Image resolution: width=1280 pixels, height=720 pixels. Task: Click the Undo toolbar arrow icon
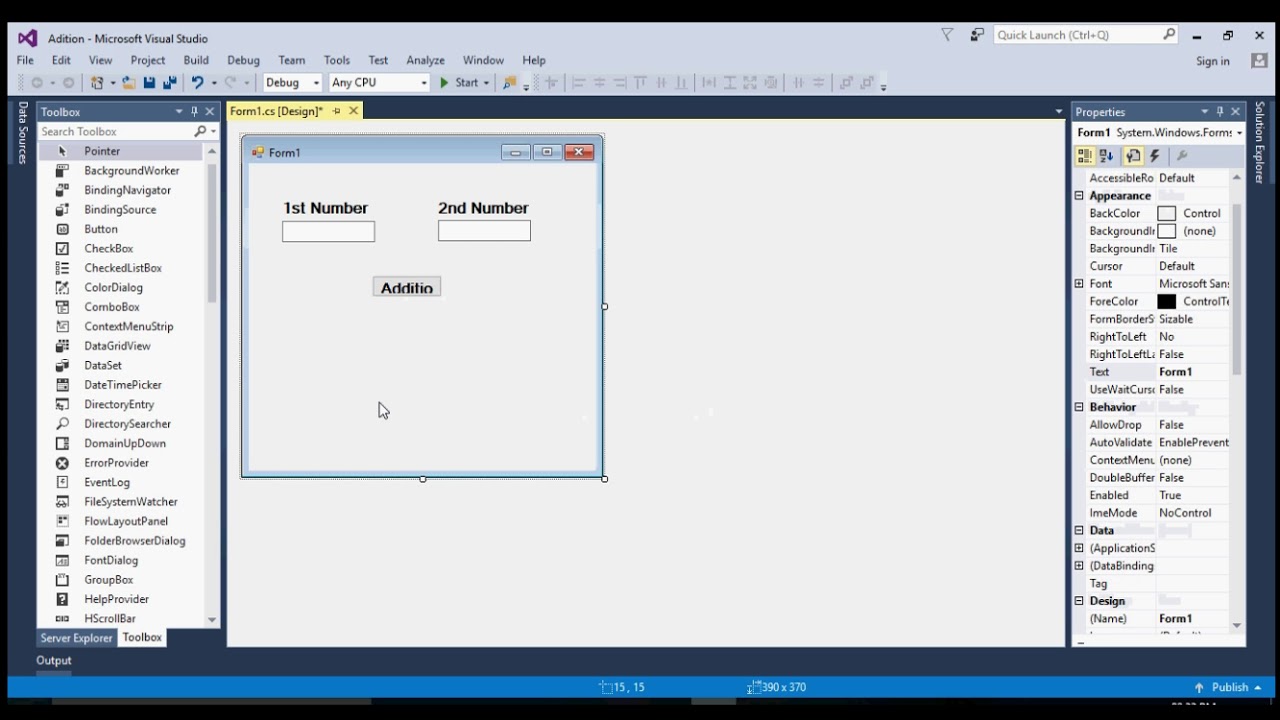click(197, 83)
